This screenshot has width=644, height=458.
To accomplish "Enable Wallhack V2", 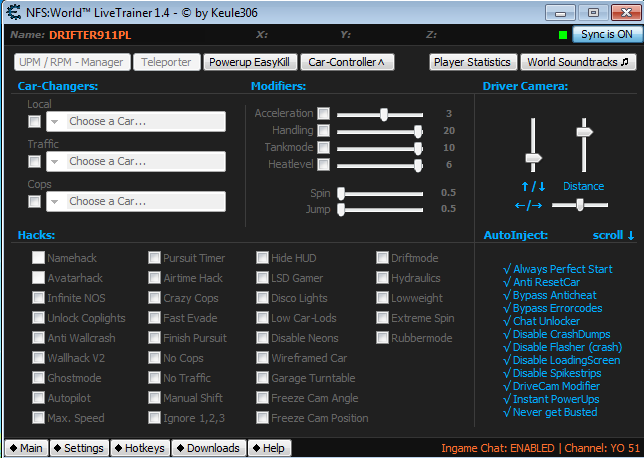I will click(x=39, y=358).
